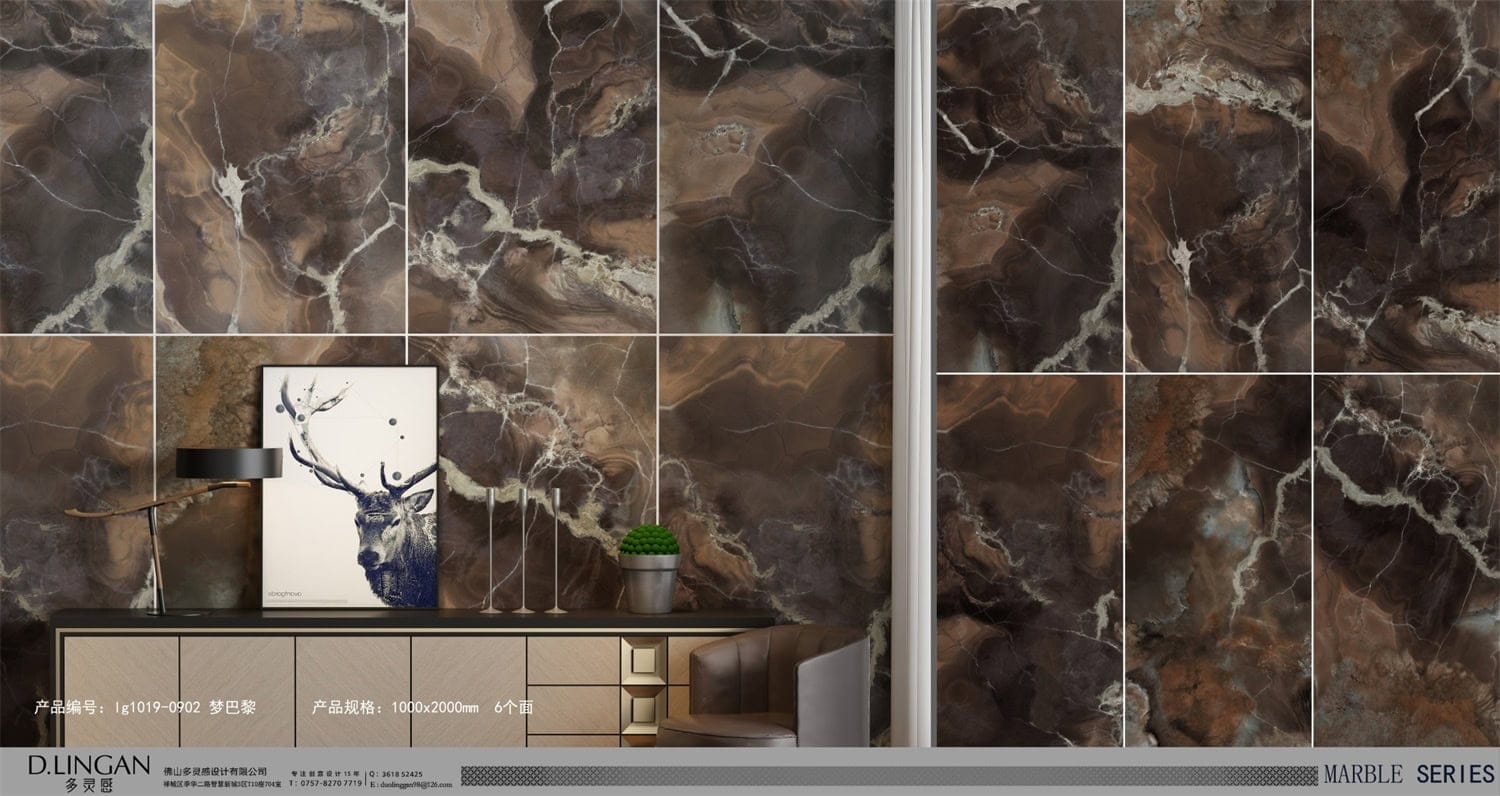Screen dimensions: 1500x796
Task: Click the middle silver candlestick
Action: click(x=522, y=550)
